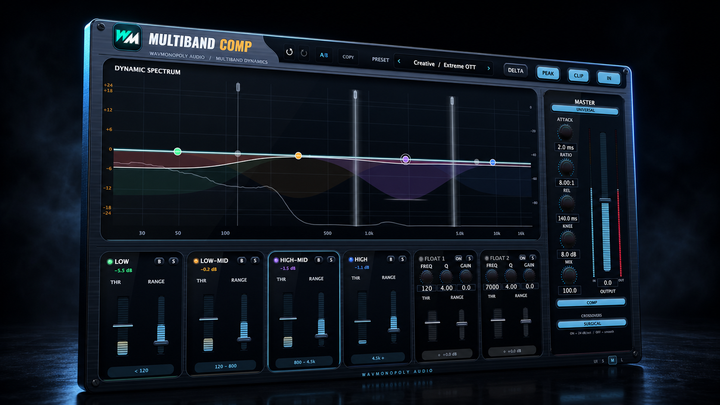Image resolution: width=720 pixels, height=405 pixels.
Task: Bypass the LOW band with B button
Action: coord(159,261)
